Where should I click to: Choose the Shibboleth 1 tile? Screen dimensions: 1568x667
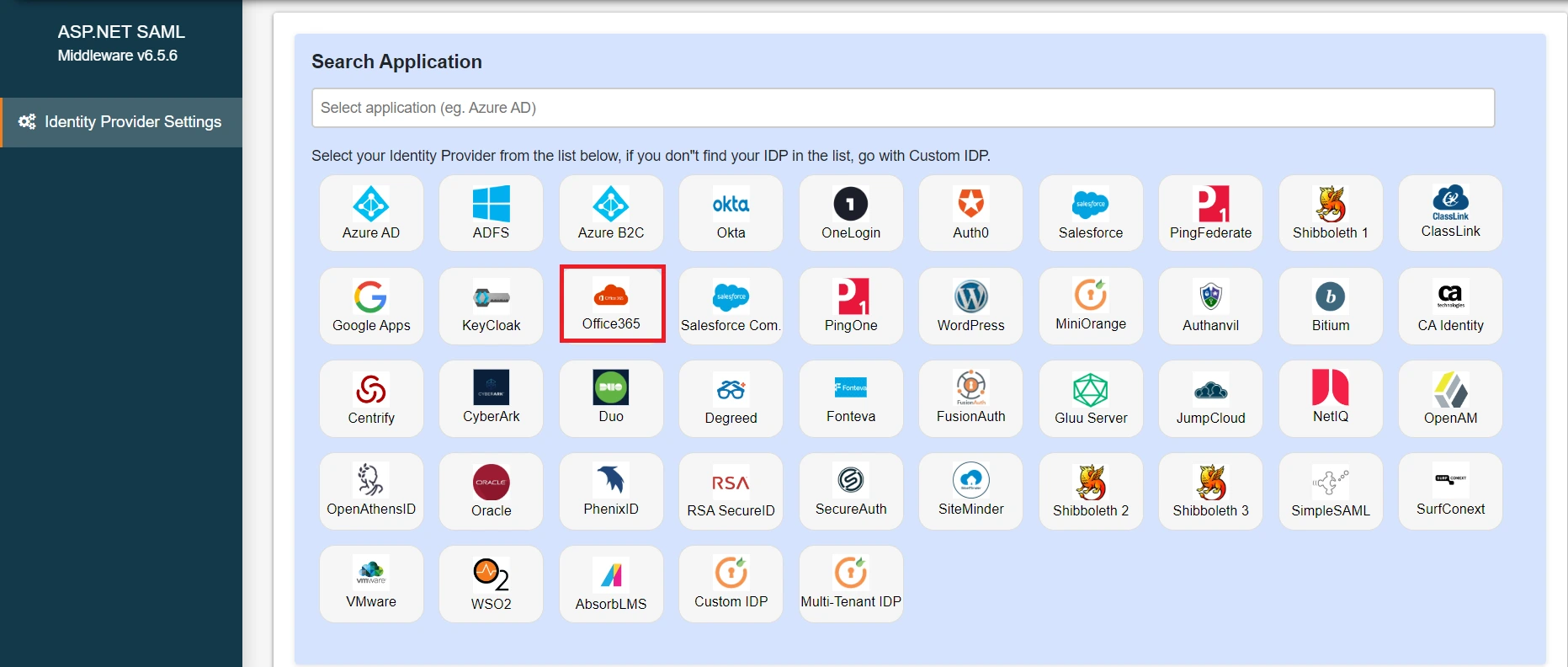pyautogui.click(x=1331, y=213)
